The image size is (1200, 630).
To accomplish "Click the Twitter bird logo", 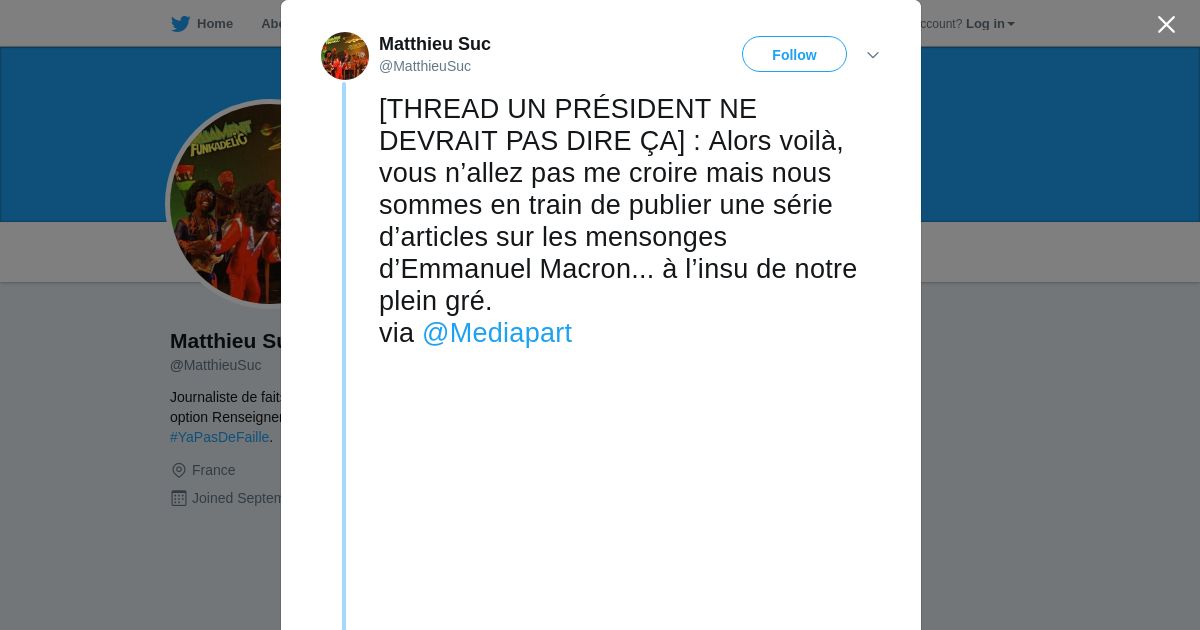I will [180, 24].
